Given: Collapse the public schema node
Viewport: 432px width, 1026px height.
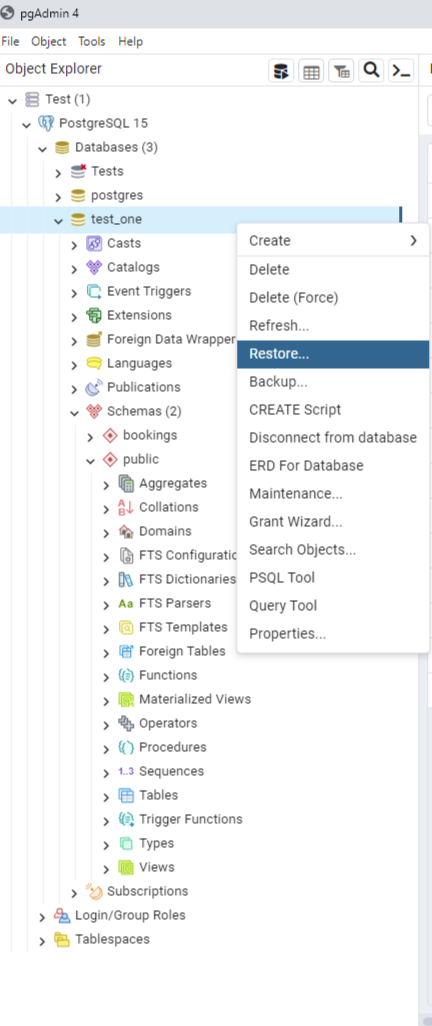Looking at the screenshot, I should pyautogui.click(x=90, y=461).
